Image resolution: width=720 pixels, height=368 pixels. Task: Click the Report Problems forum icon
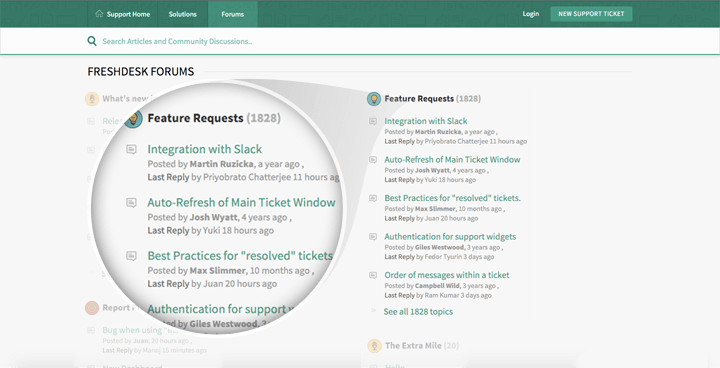[92, 308]
